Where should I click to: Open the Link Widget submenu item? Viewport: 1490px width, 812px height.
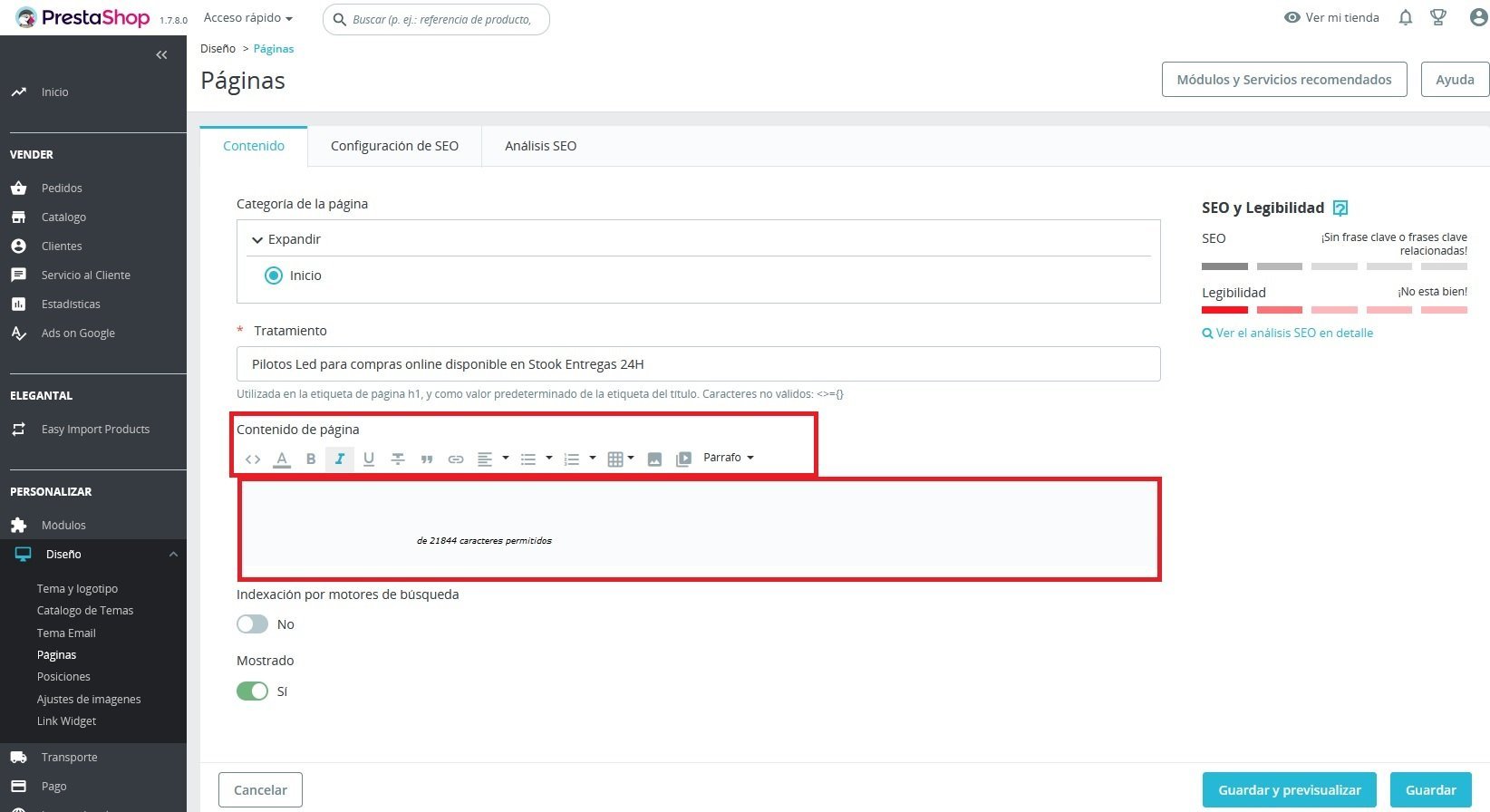click(66, 721)
